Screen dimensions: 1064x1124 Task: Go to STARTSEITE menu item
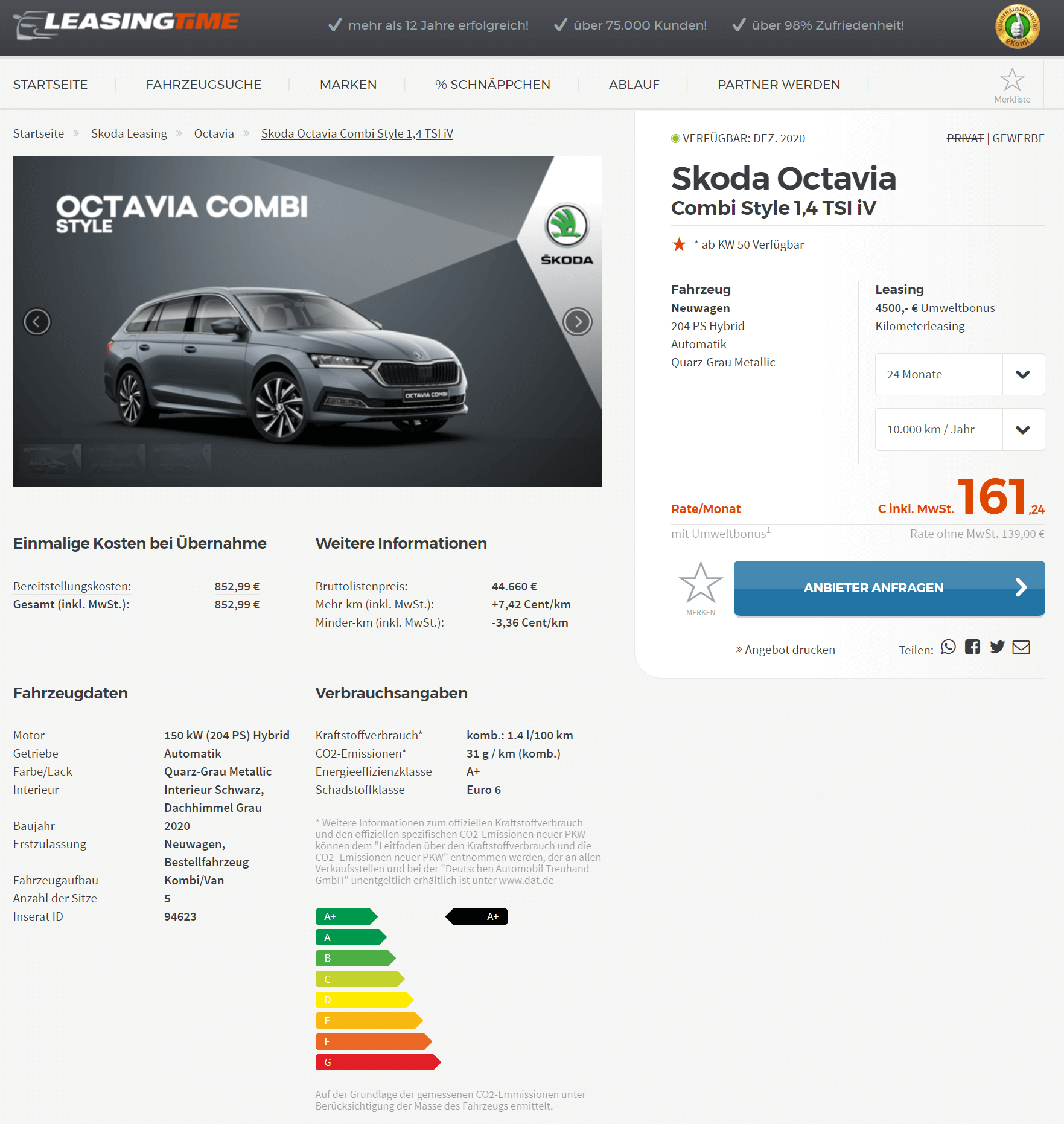(x=51, y=85)
